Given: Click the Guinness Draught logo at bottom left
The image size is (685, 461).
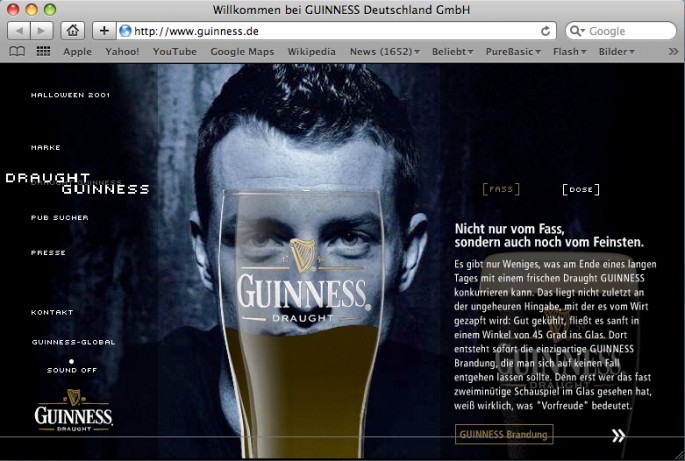Looking at the screenshot, I should point(73,410).
